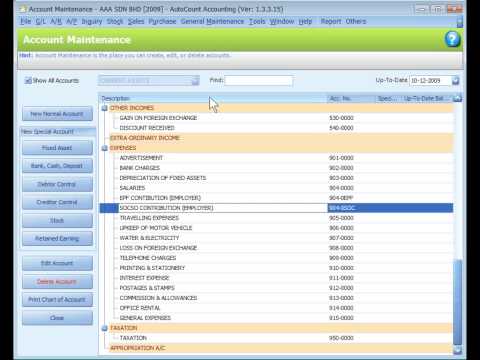Image resolution: width=480 pixels, height=360 pixels.
Task: Click the New Normal Account button
Action: [57, 114]
